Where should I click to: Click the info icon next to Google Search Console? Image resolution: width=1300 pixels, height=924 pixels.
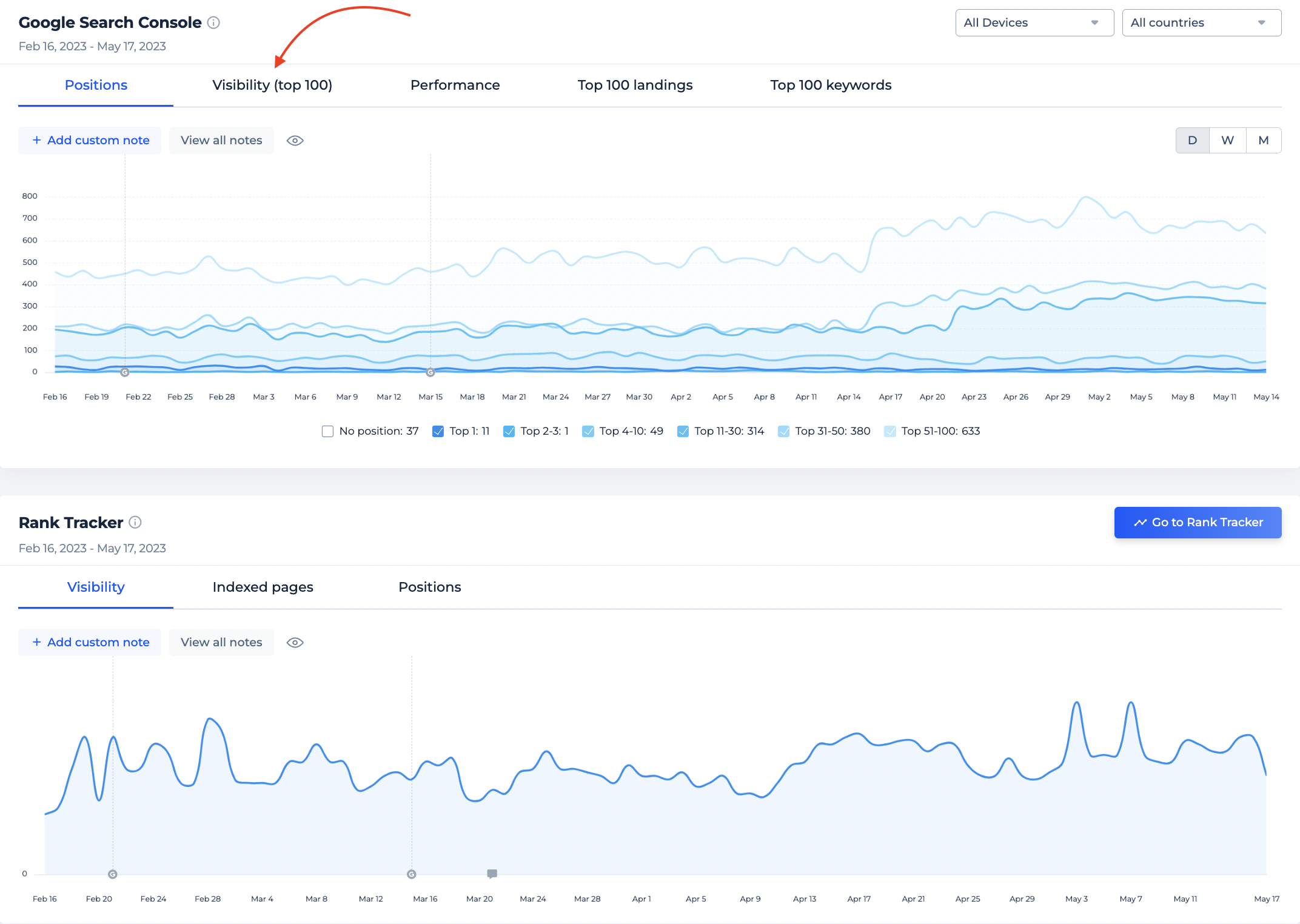click(213, 22)
